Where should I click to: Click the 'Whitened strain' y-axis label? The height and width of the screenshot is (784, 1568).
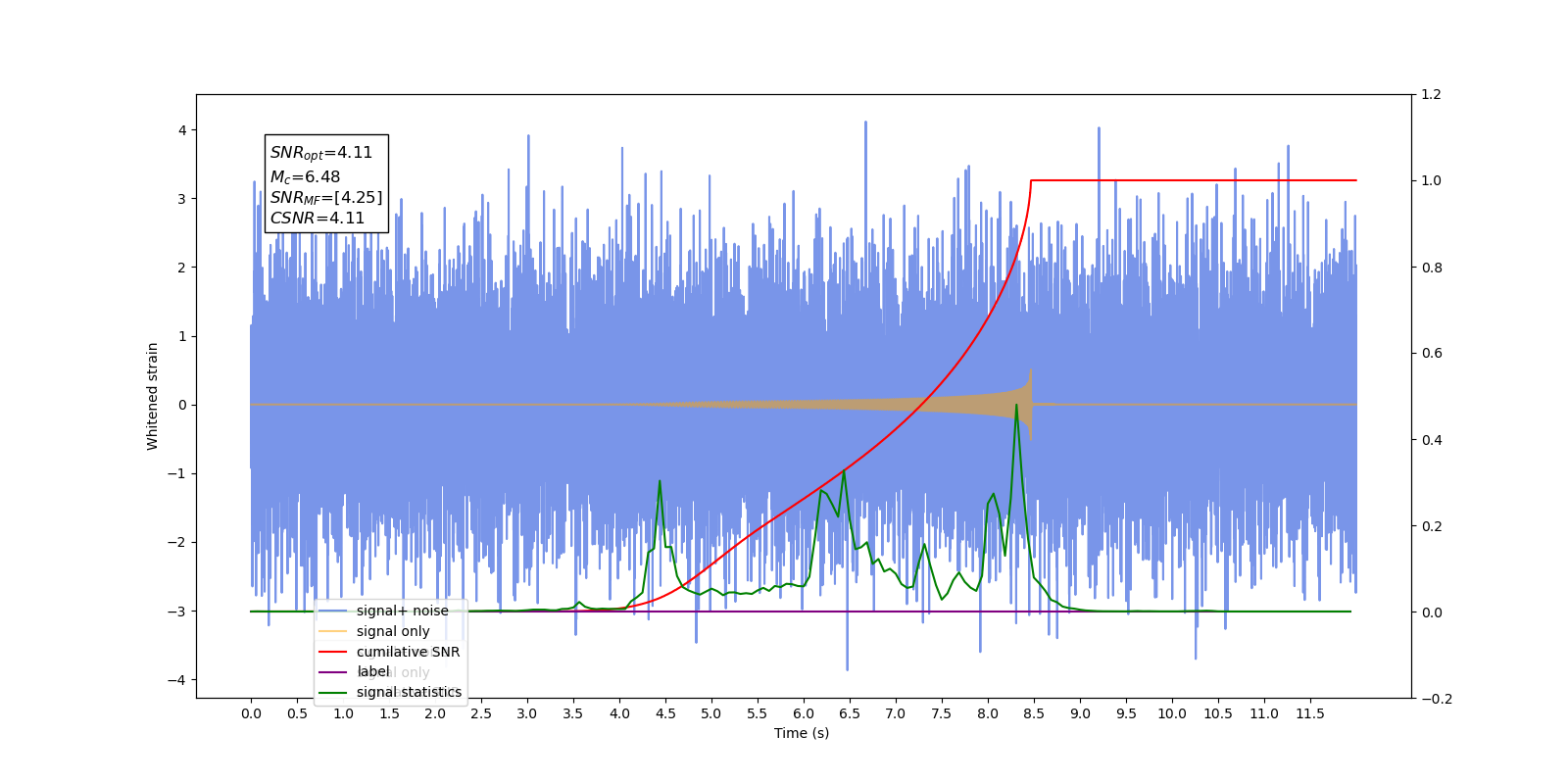pos(152,396)
